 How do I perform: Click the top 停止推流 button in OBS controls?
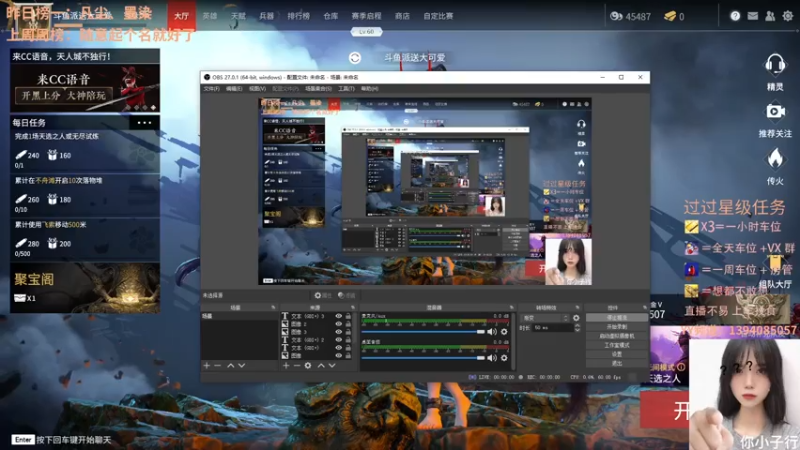[x=617, y=317]
